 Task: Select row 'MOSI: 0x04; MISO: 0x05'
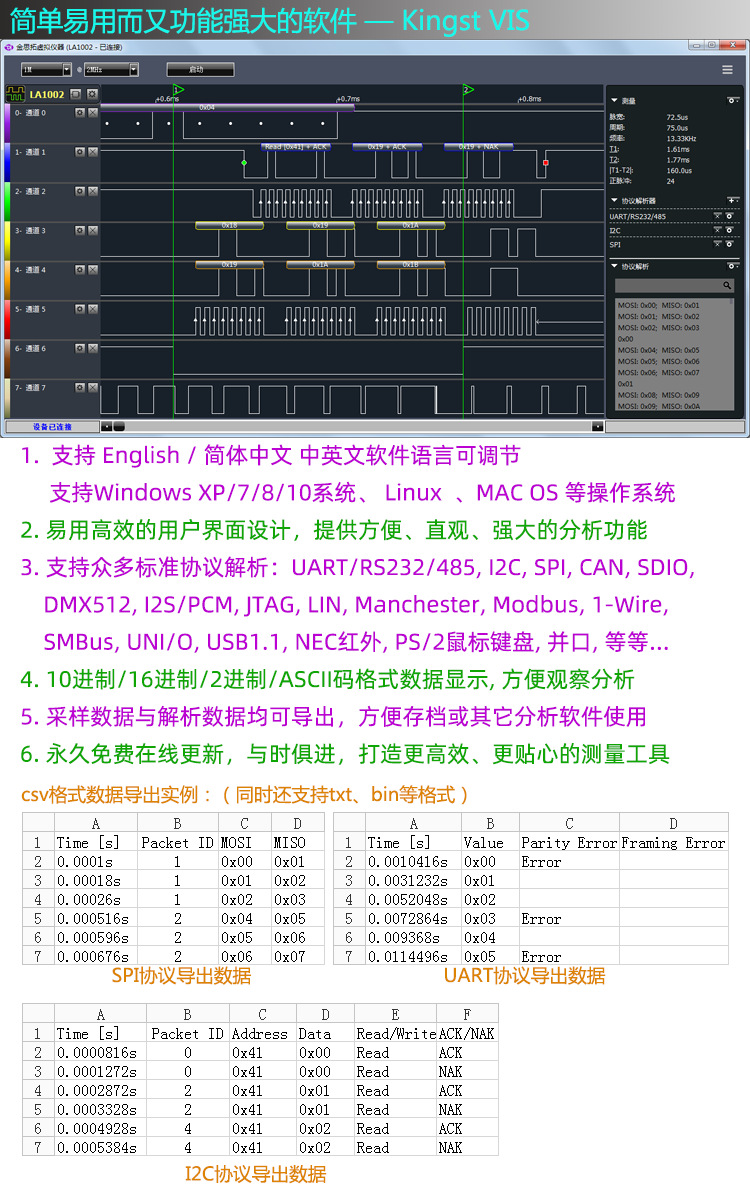pos(659,351)
